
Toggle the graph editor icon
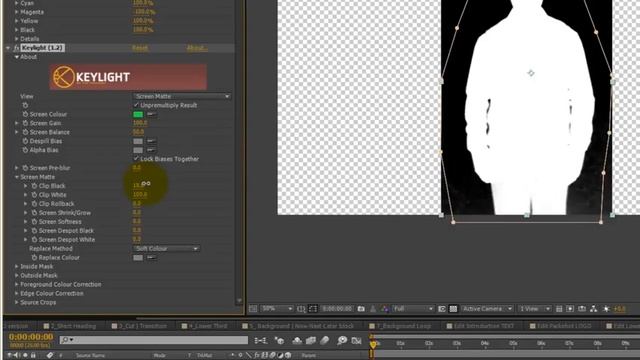(x=357, y=340)
